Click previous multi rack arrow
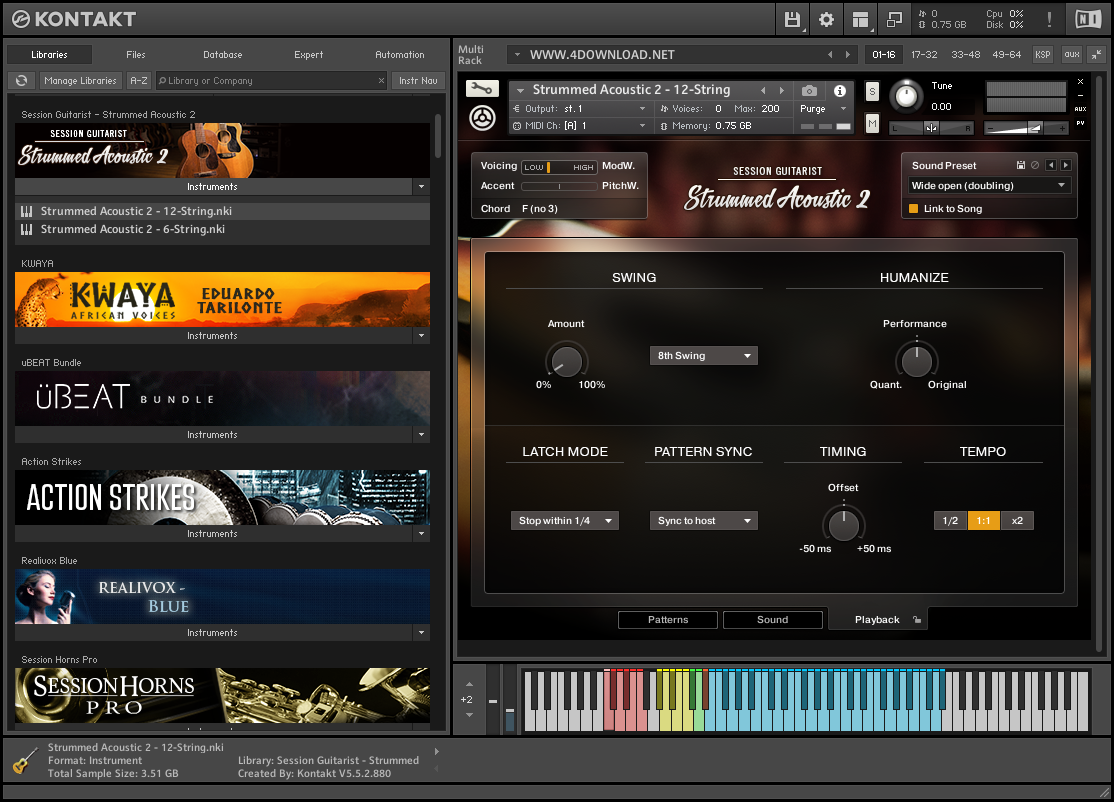1114x802 pixels. click(x=830, y=55)
